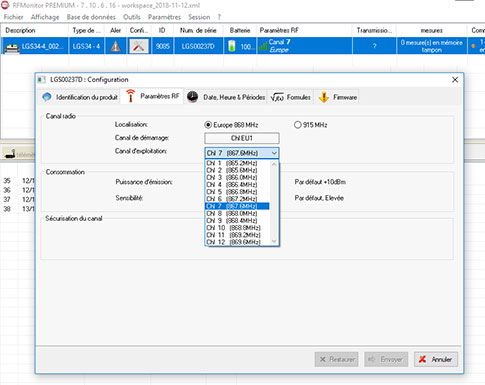Switch to Identification du produit tab

[80, 97]
